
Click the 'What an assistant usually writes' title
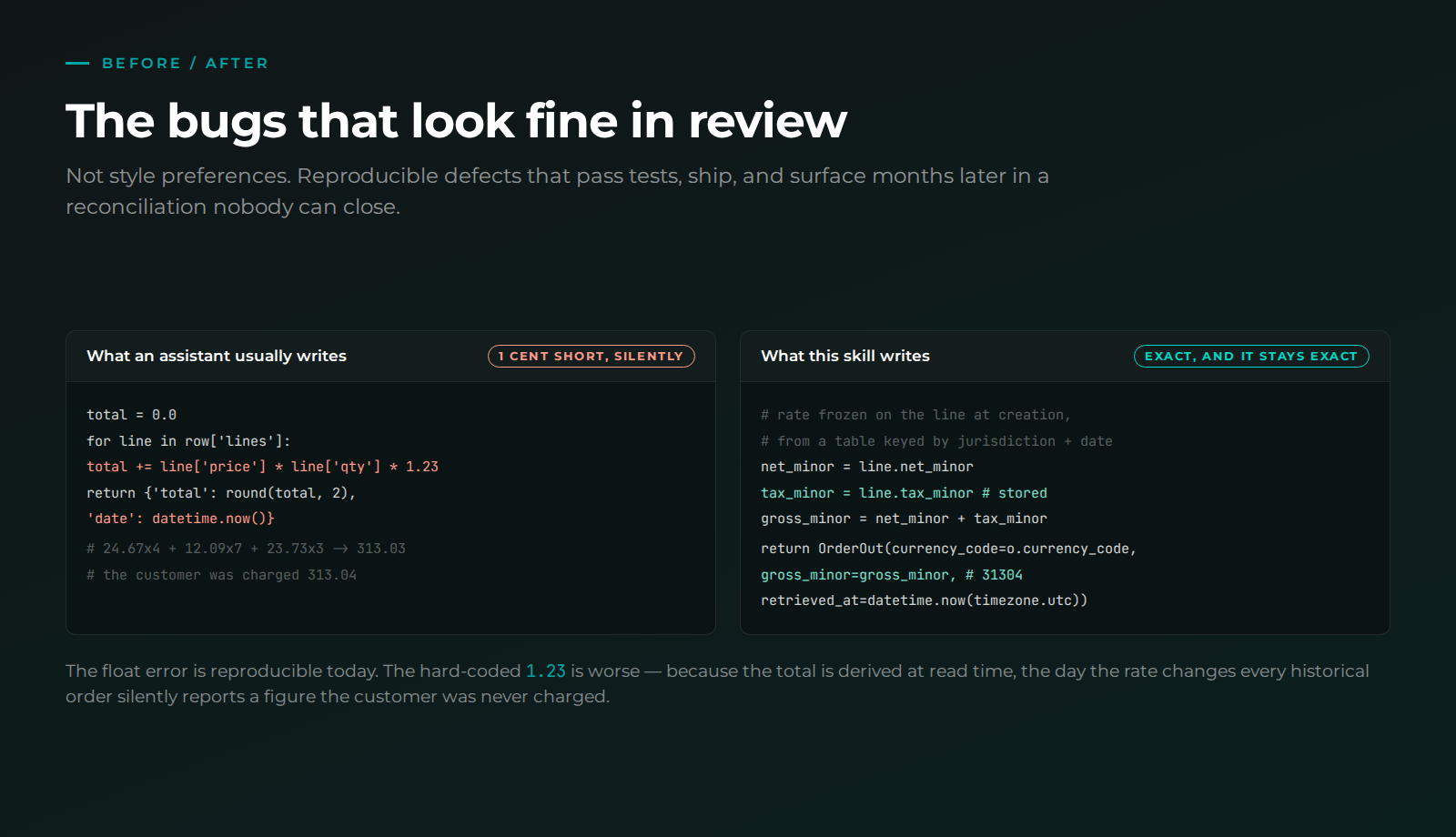[217, 356]
